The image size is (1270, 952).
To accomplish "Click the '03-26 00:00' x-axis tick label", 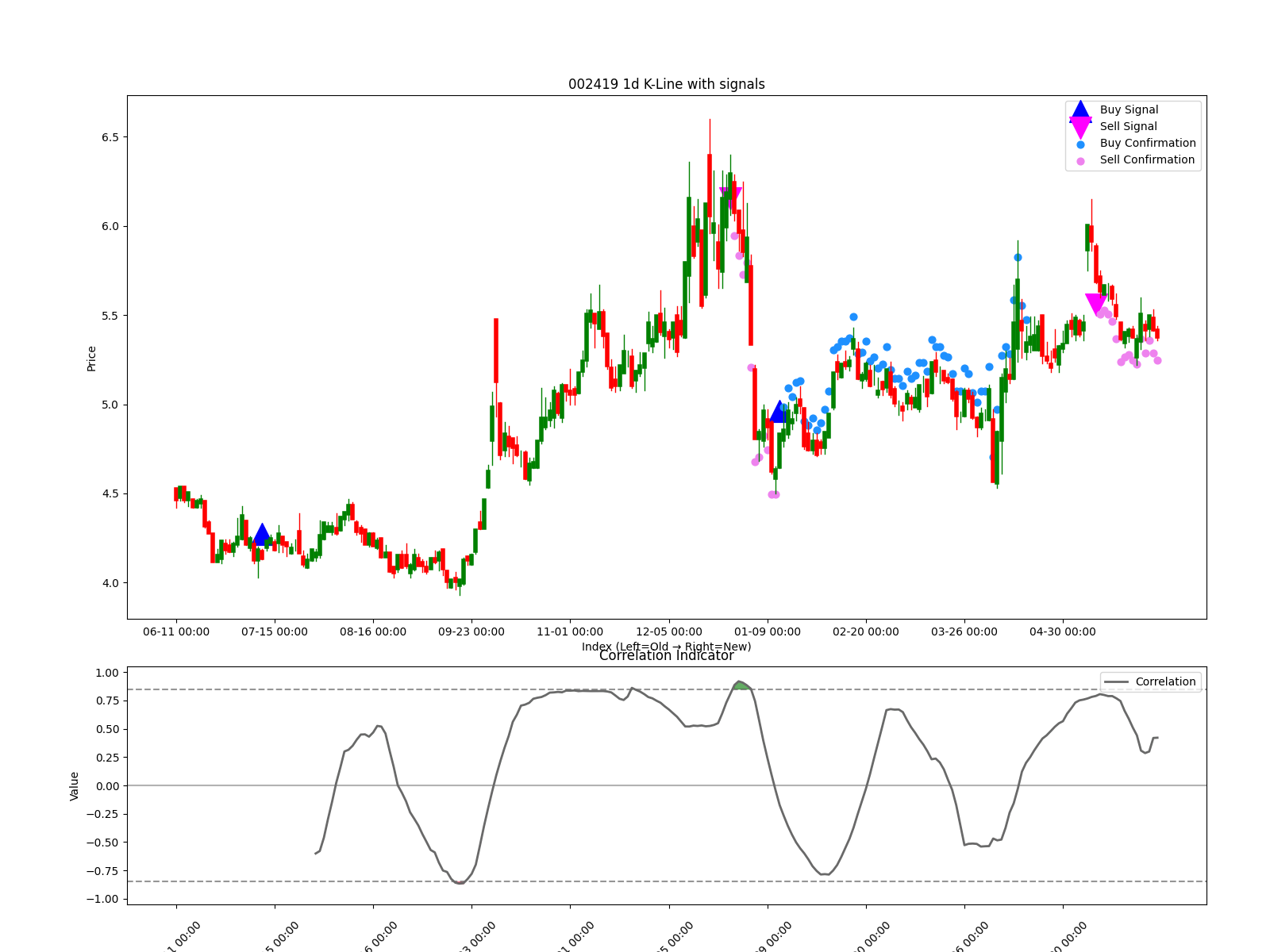I will (964, 631).
